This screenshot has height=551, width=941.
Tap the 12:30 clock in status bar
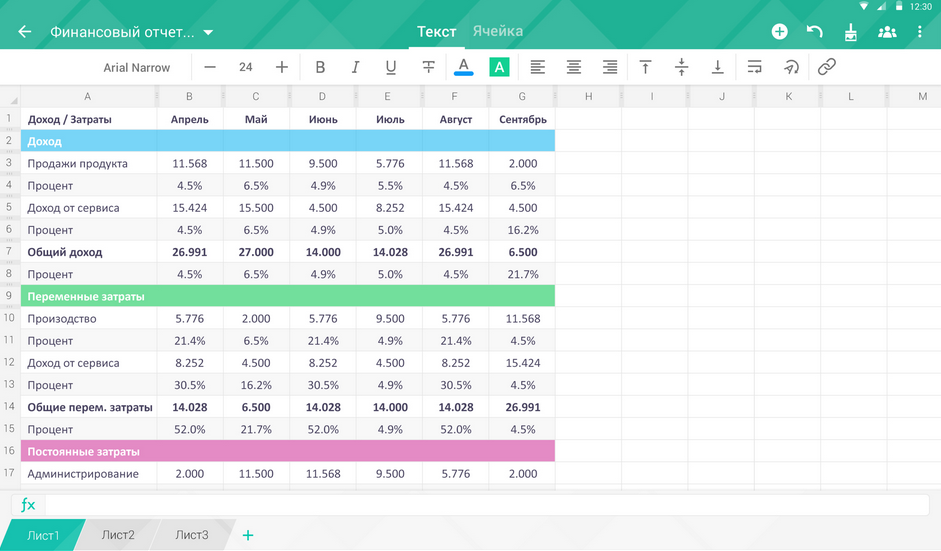coord(921,7)
